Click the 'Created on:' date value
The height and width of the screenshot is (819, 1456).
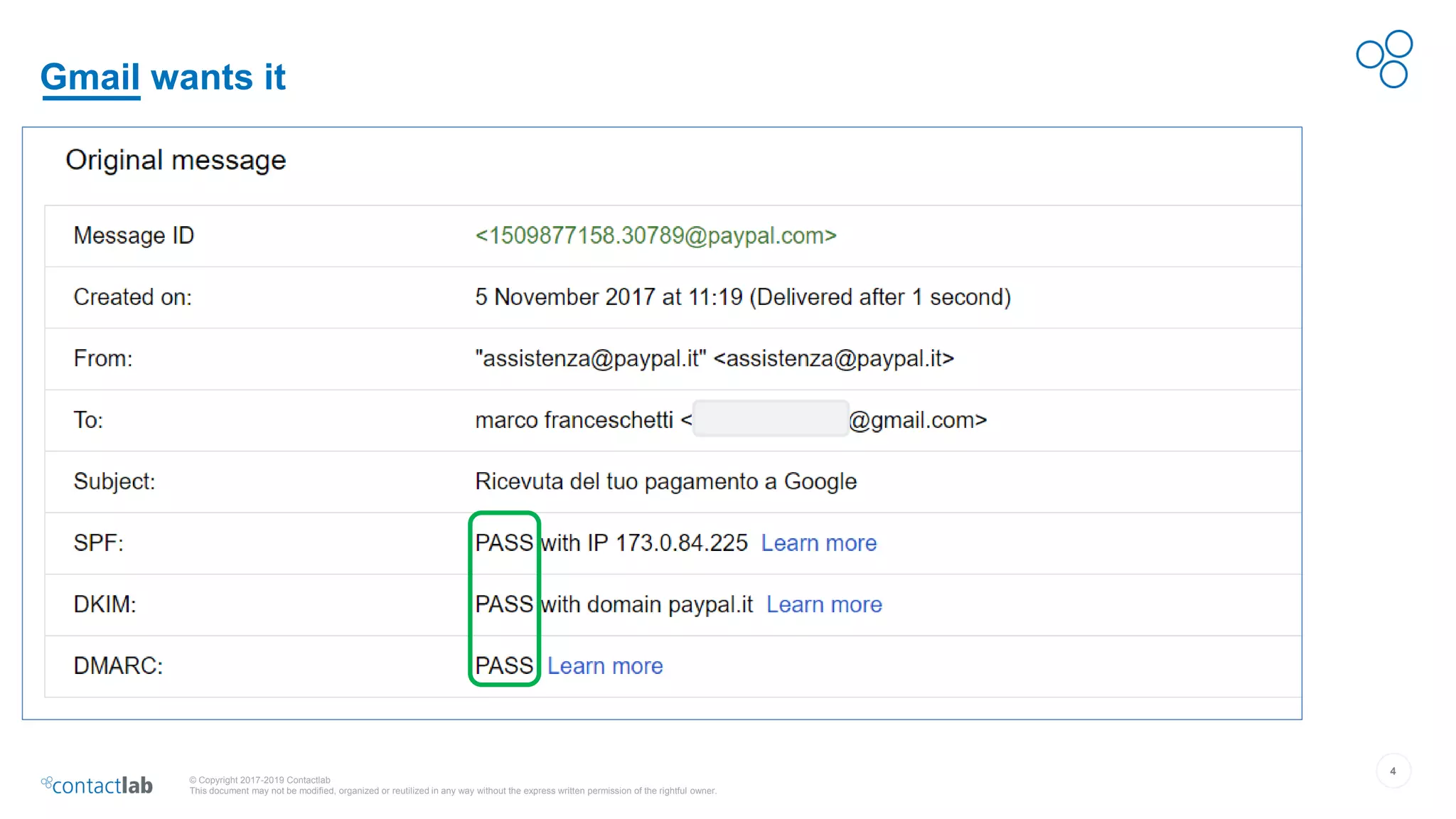click(743, 297)
